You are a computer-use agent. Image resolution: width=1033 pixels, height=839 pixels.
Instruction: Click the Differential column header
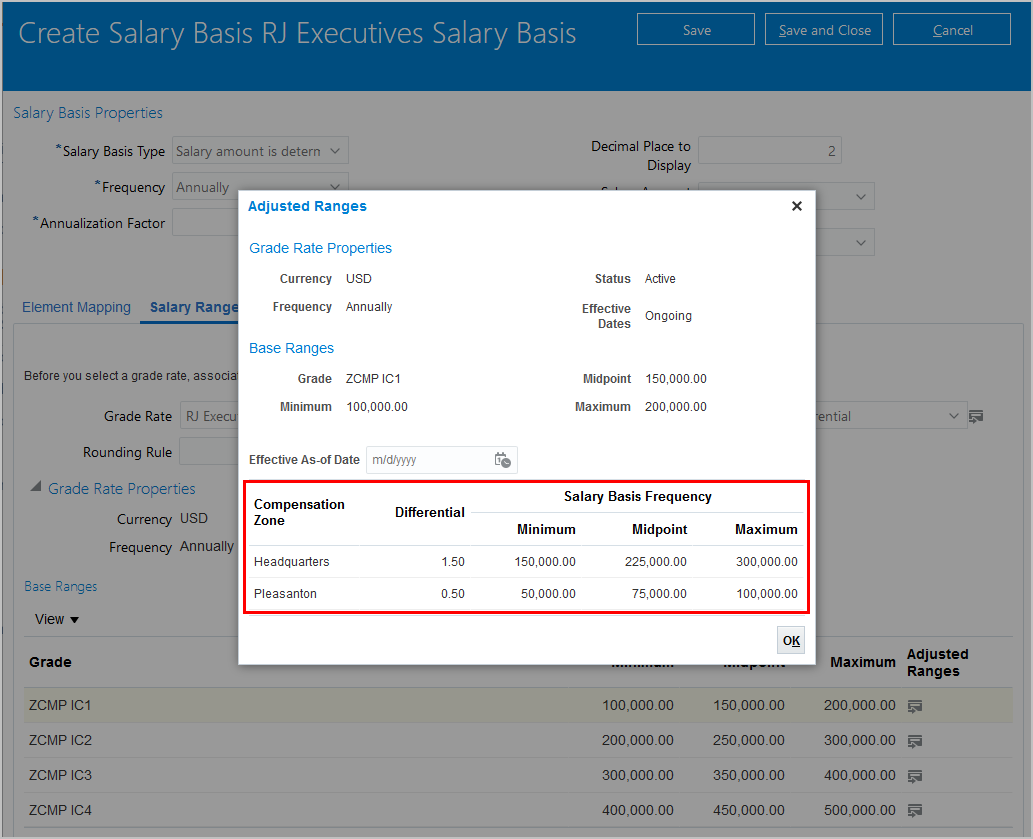[430, 512]
